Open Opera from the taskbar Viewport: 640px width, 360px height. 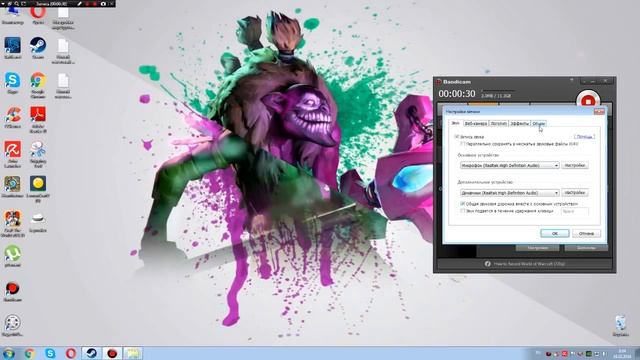click(x=71, y=353)
